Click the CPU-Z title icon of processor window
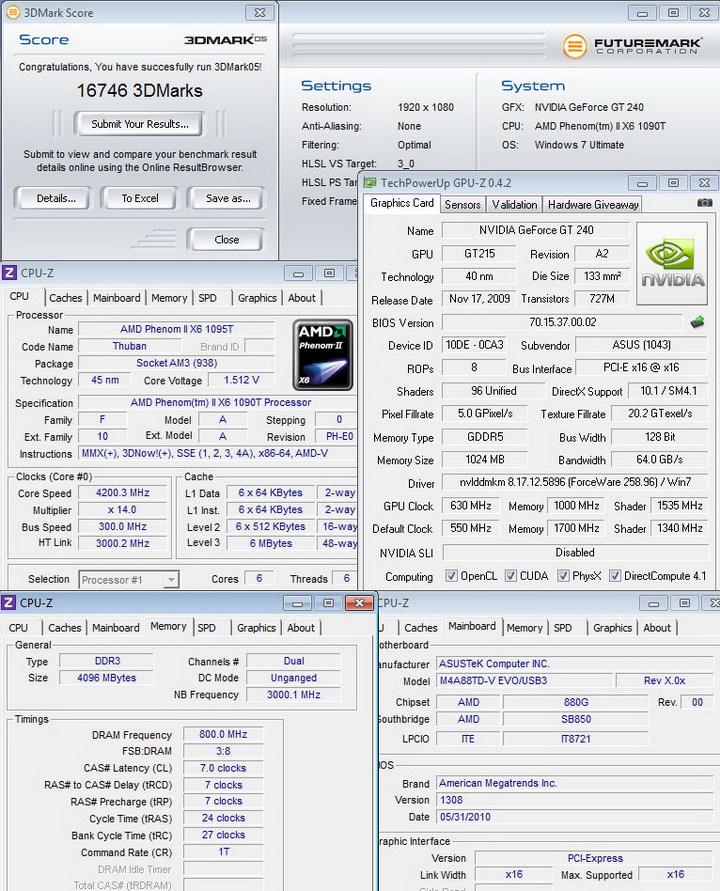This screenshot has height=891, width=720. point(9,273)
